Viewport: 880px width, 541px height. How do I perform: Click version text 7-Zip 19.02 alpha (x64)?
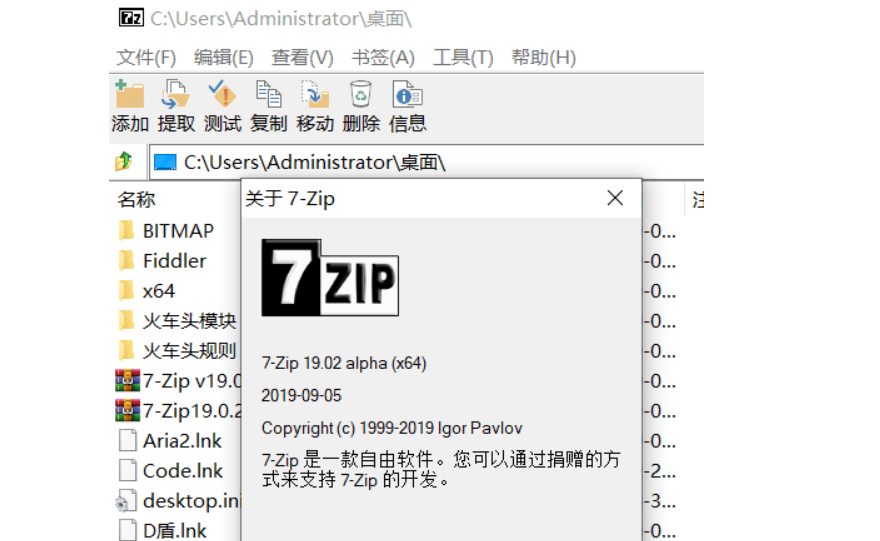coord(344,363)
